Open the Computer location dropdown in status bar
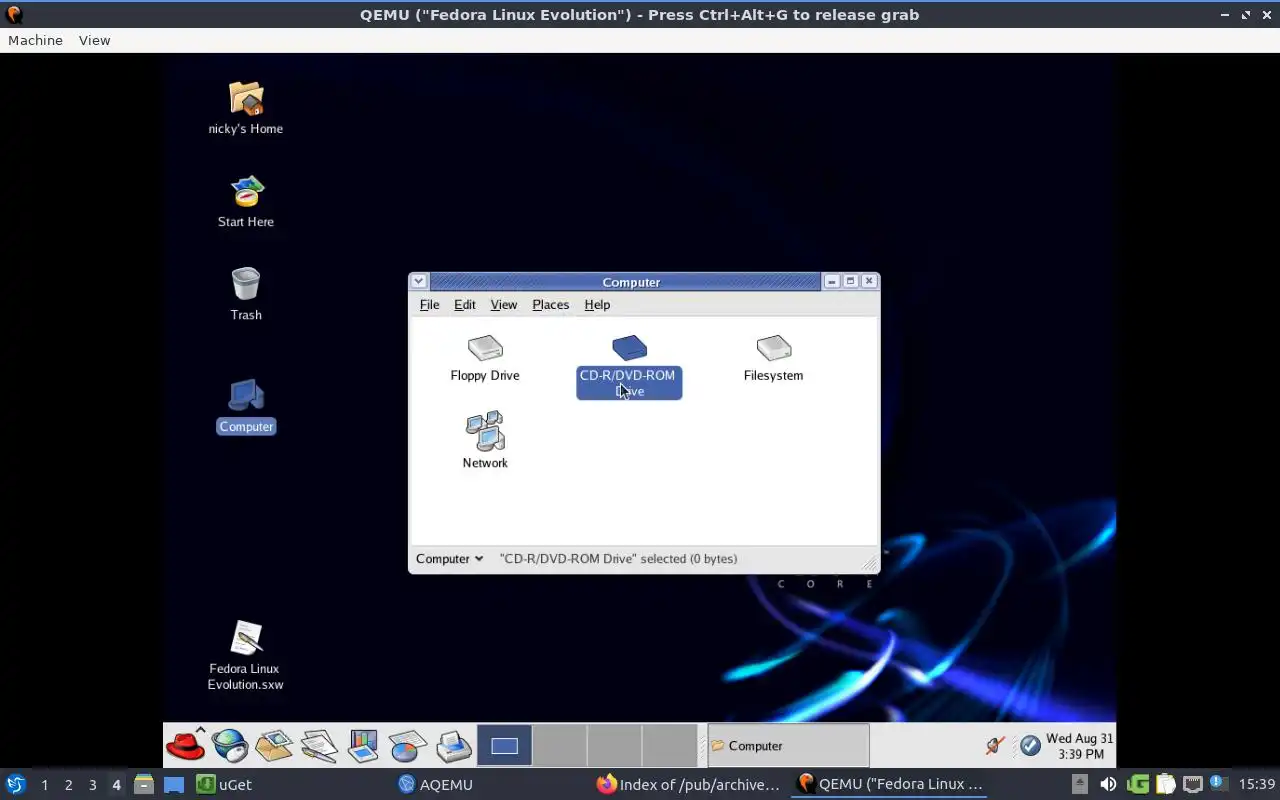Image resolution: width=1280 pixels, height=800 pixels. point(449,559)
